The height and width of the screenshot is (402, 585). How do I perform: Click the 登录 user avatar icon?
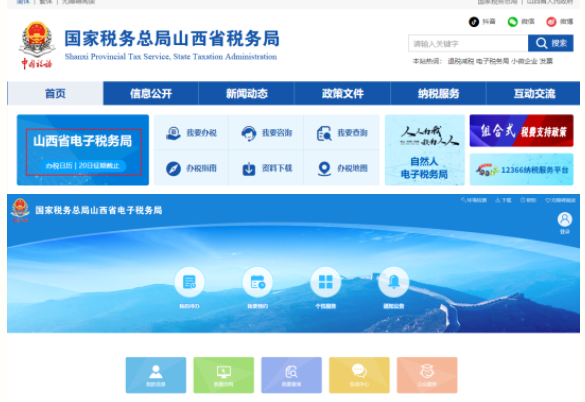pos(564,219)
